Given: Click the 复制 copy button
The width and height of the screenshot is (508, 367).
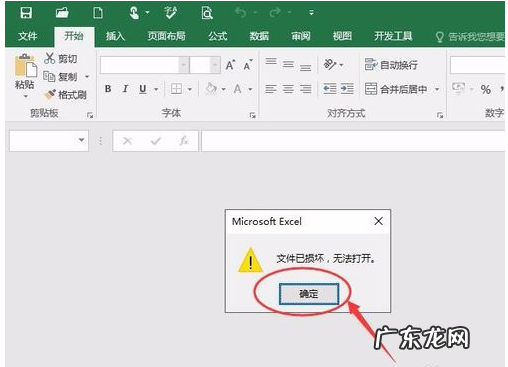Looking at the screenshot, I should coord(60,77).
